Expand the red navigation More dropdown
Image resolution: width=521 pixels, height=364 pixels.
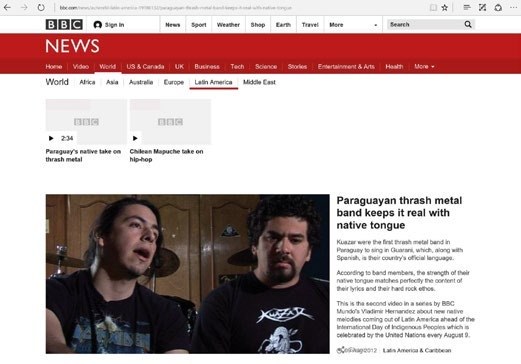click(424, 67)
